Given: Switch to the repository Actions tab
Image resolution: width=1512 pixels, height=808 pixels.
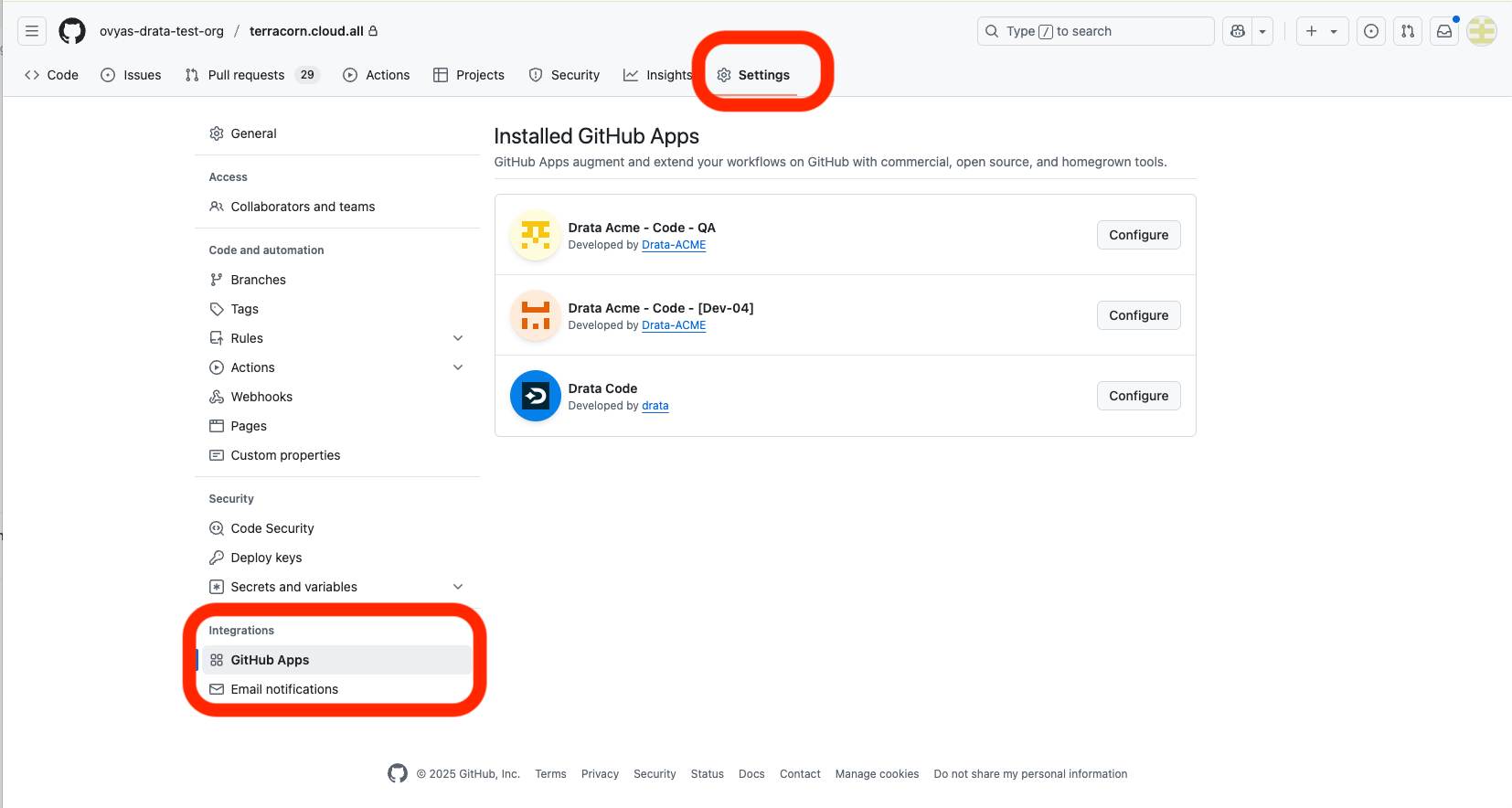Looking at the screenshot, I should [377, 75].
